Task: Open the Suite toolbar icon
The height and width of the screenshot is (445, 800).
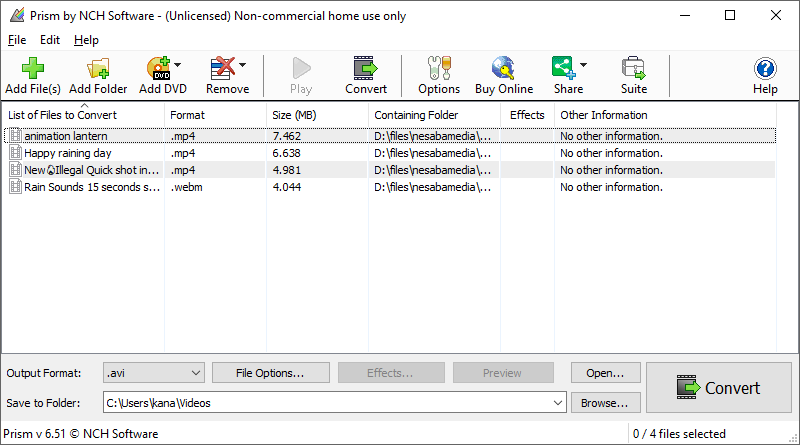Action: point(634,68)
